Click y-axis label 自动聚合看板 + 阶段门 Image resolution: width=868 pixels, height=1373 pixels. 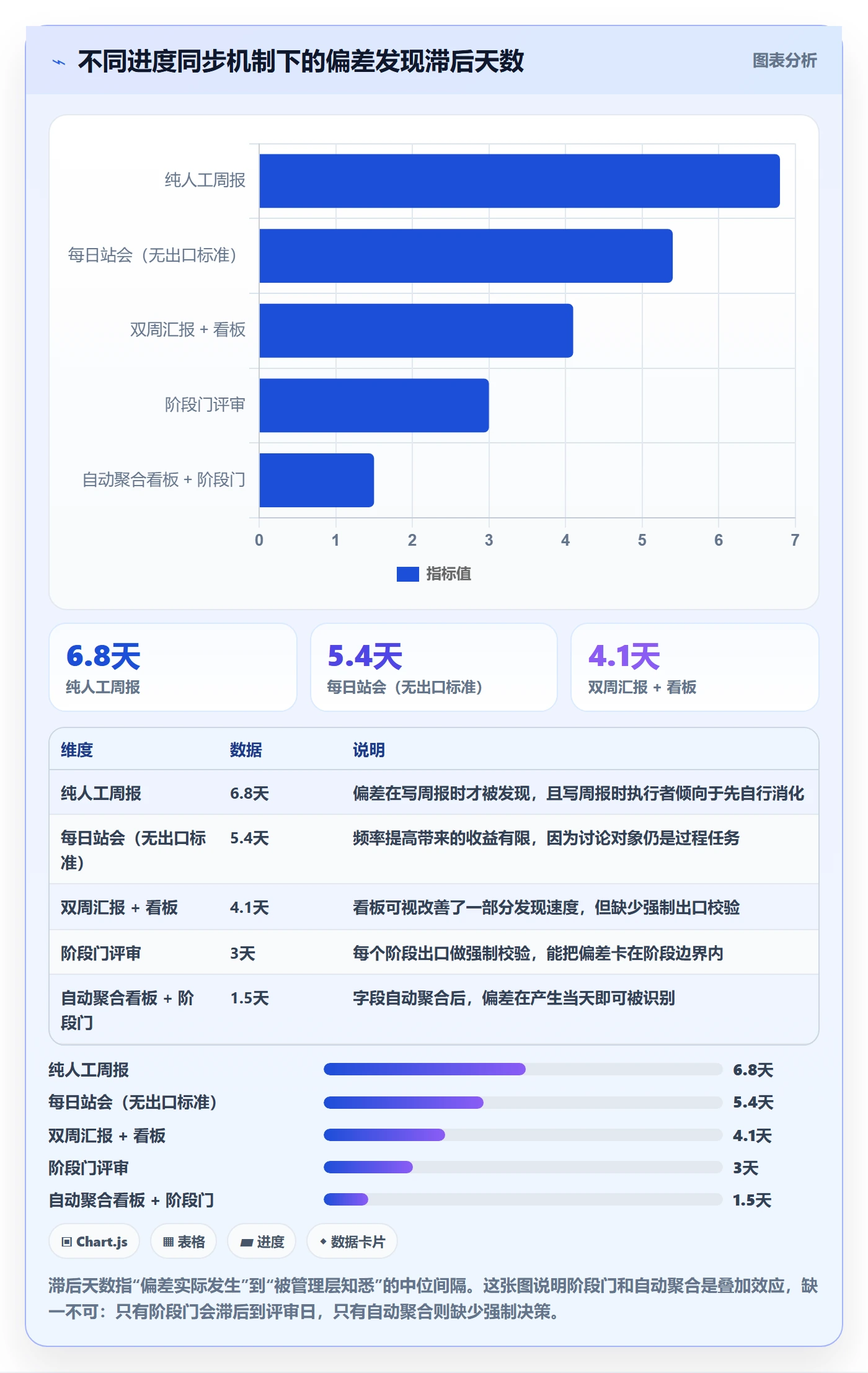pyautogui.click(x=164, y=479)
